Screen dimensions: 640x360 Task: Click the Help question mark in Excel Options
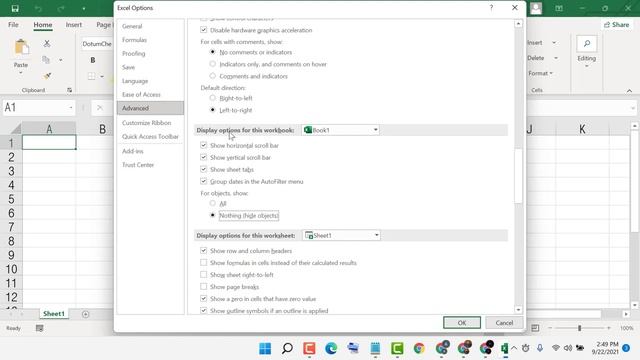(491, 8)
